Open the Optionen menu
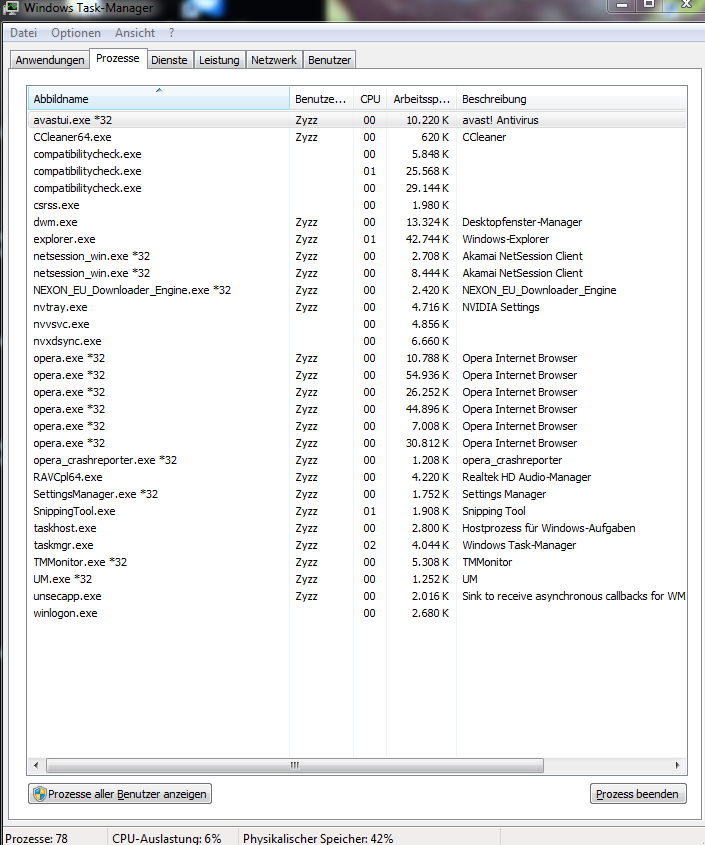 pyautogui.click(x=75, y=33)
